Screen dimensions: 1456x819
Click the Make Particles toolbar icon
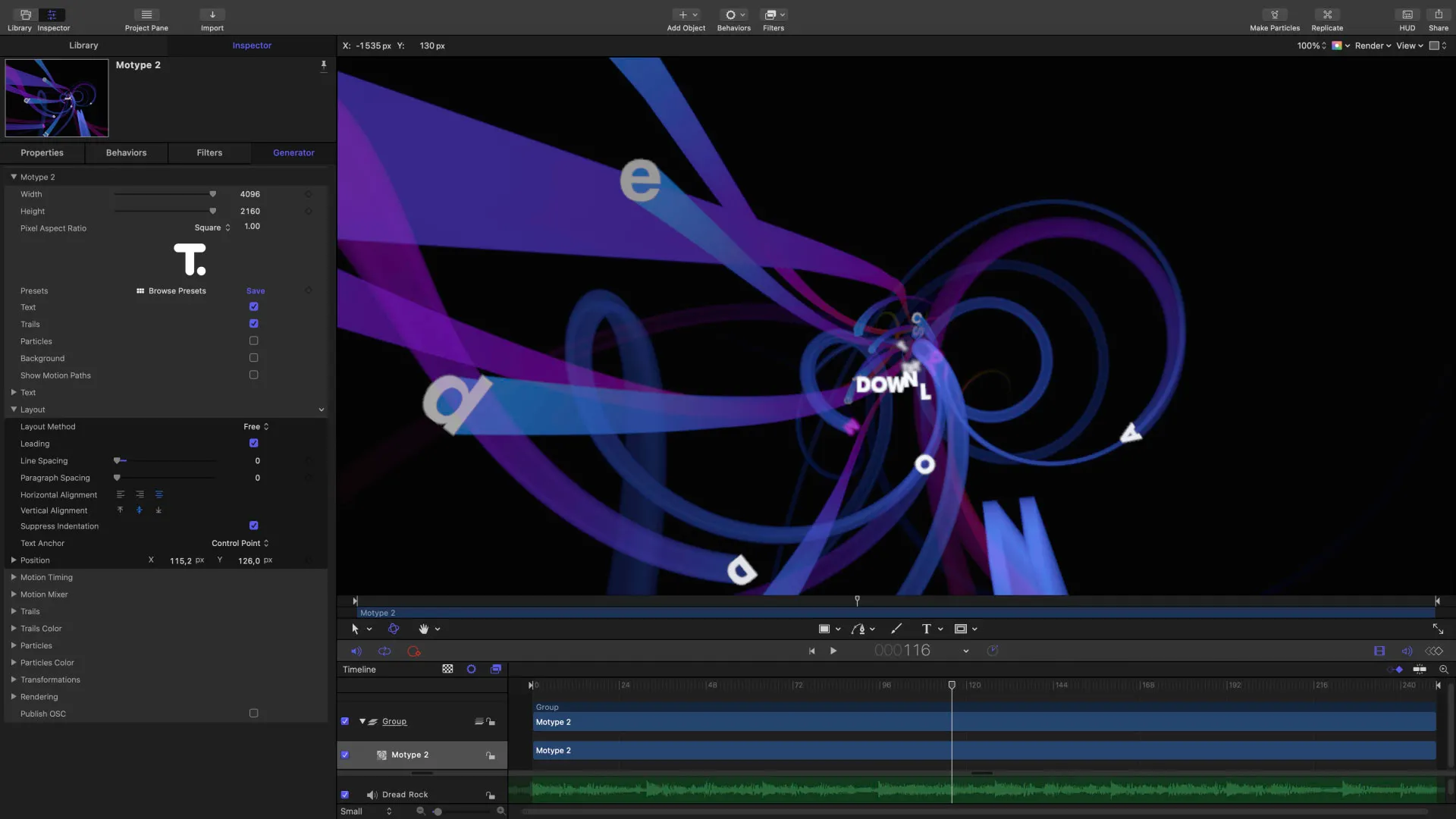click(1274, 15)
